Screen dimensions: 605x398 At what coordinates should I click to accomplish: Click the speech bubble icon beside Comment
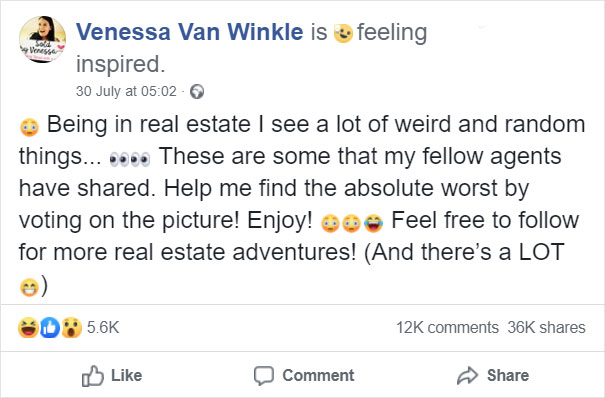(x=264, y=376)
